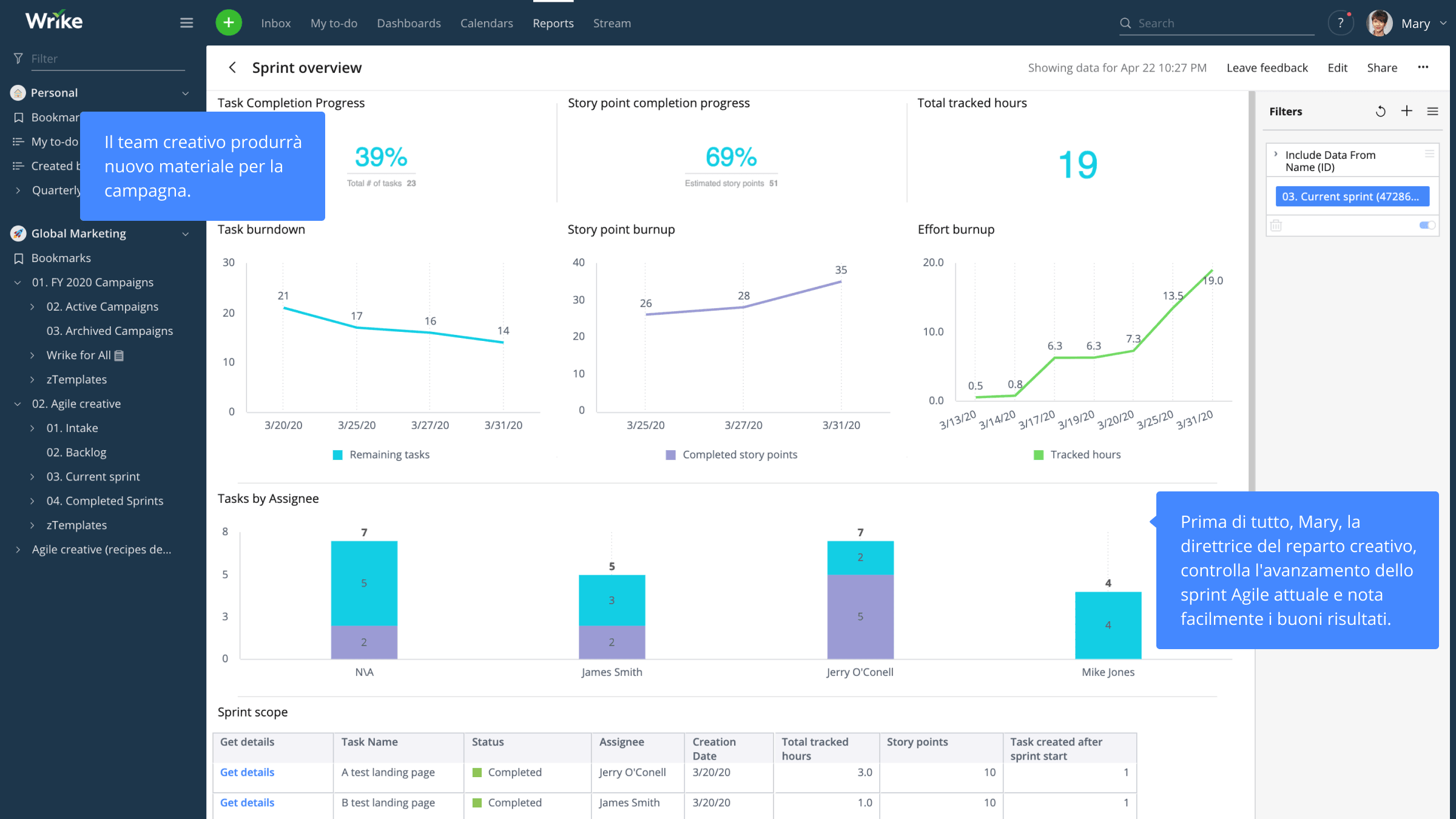Add a filter with the plus icon

(1407, 111)
